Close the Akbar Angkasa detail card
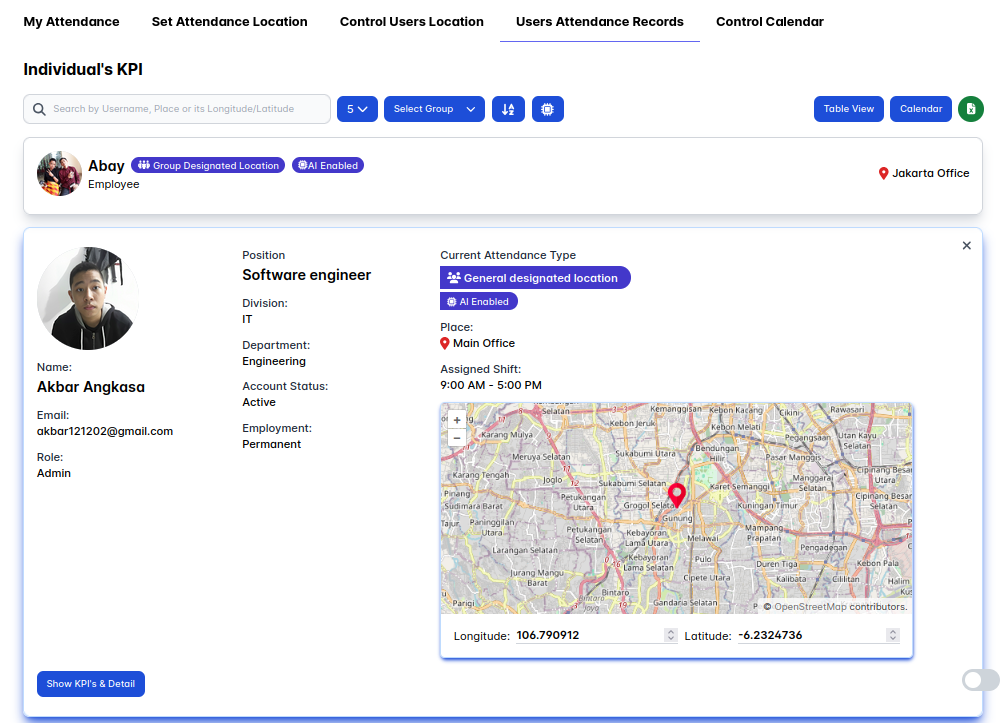The image size is (1007, 723). point(966,246)
